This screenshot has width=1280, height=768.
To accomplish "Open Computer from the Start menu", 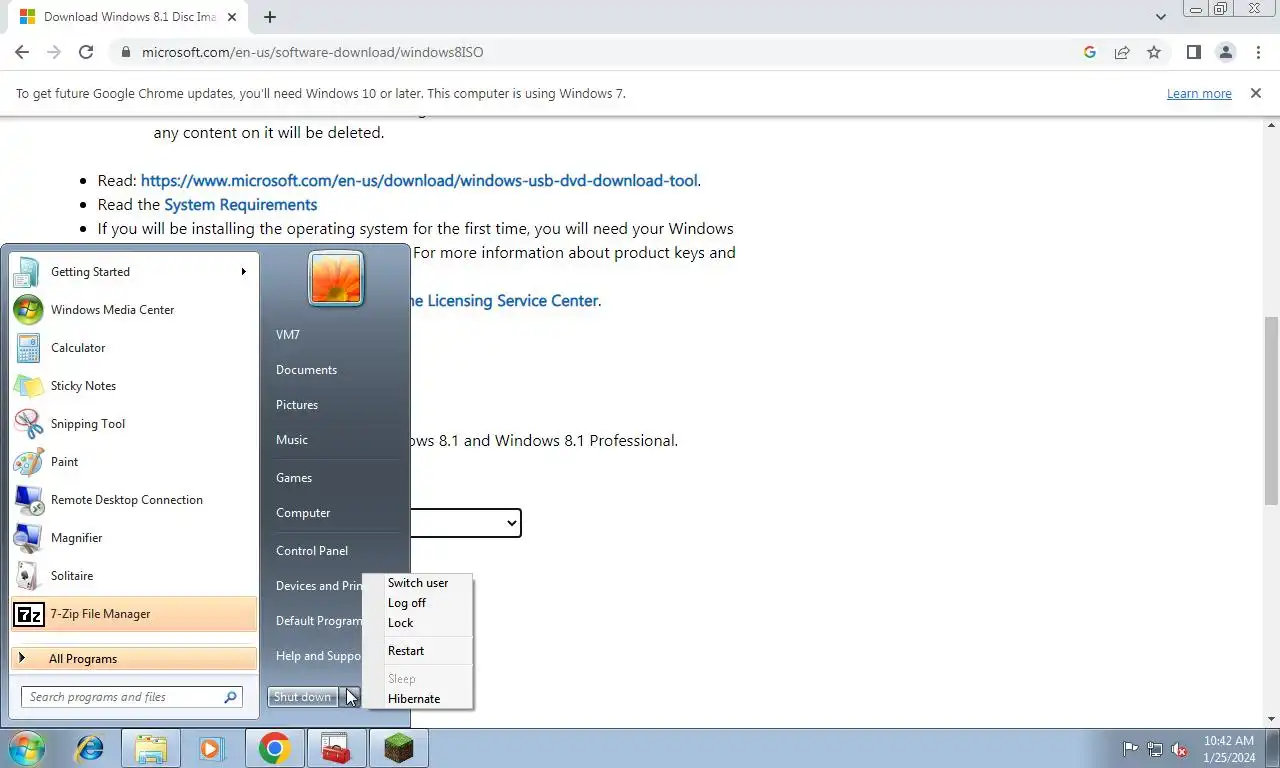I will (303, 513).
